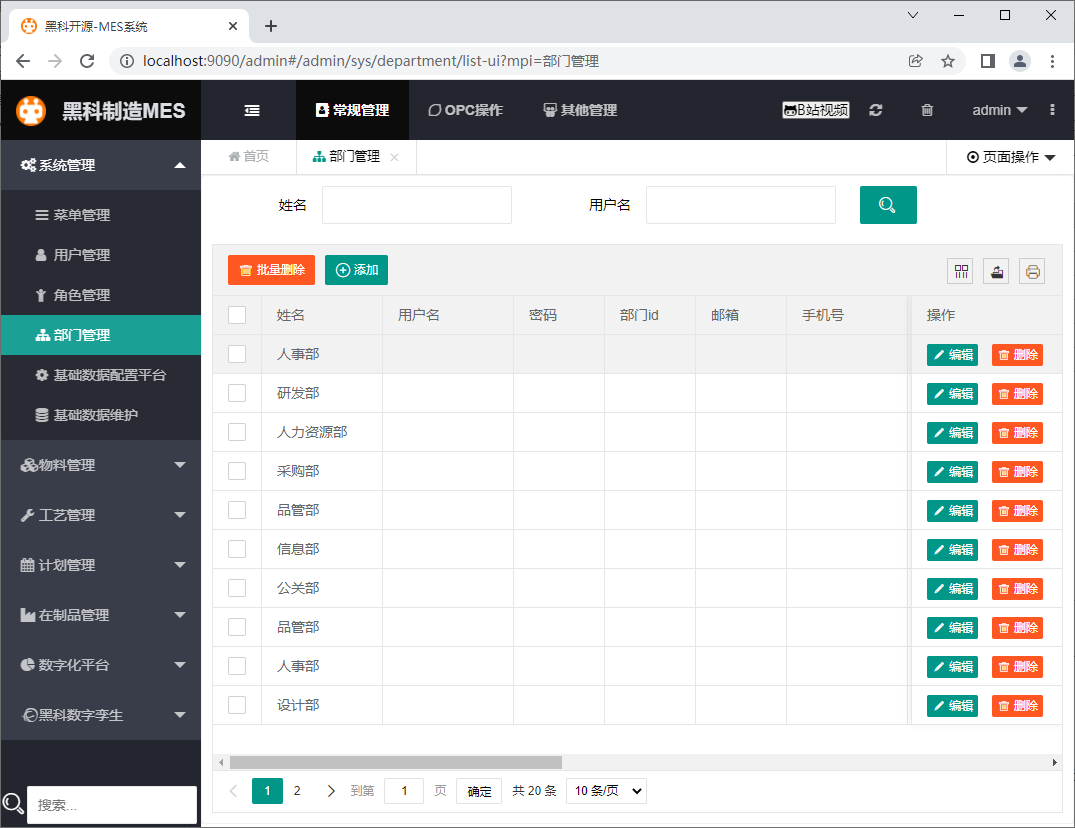The image size is (1075, 828).
Task: Click the search magnifier button
Action: 888,205
